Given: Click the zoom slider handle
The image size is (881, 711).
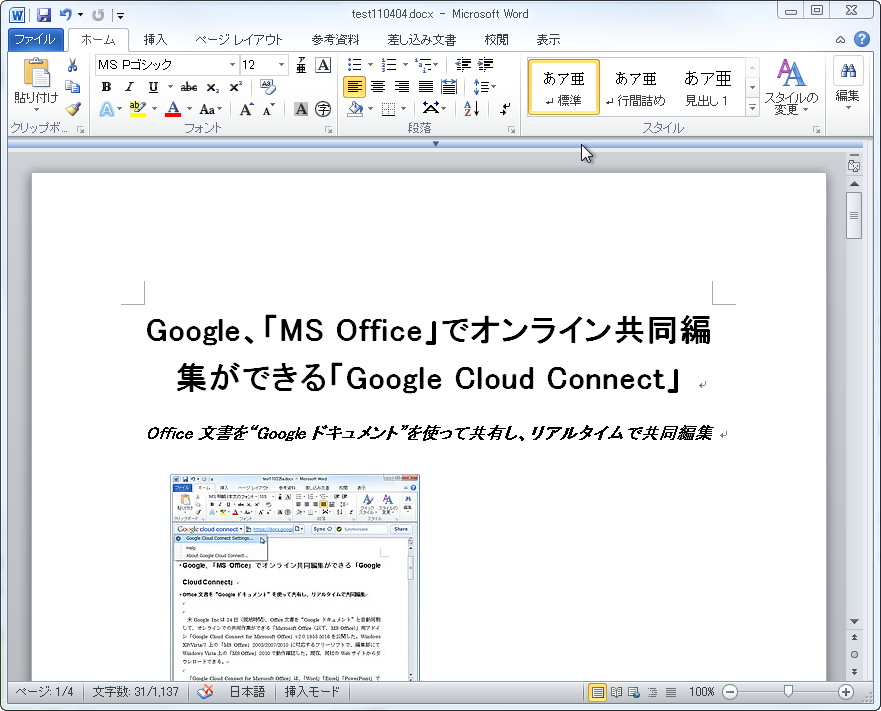Looking at the screenshot, I should [788, 691].
